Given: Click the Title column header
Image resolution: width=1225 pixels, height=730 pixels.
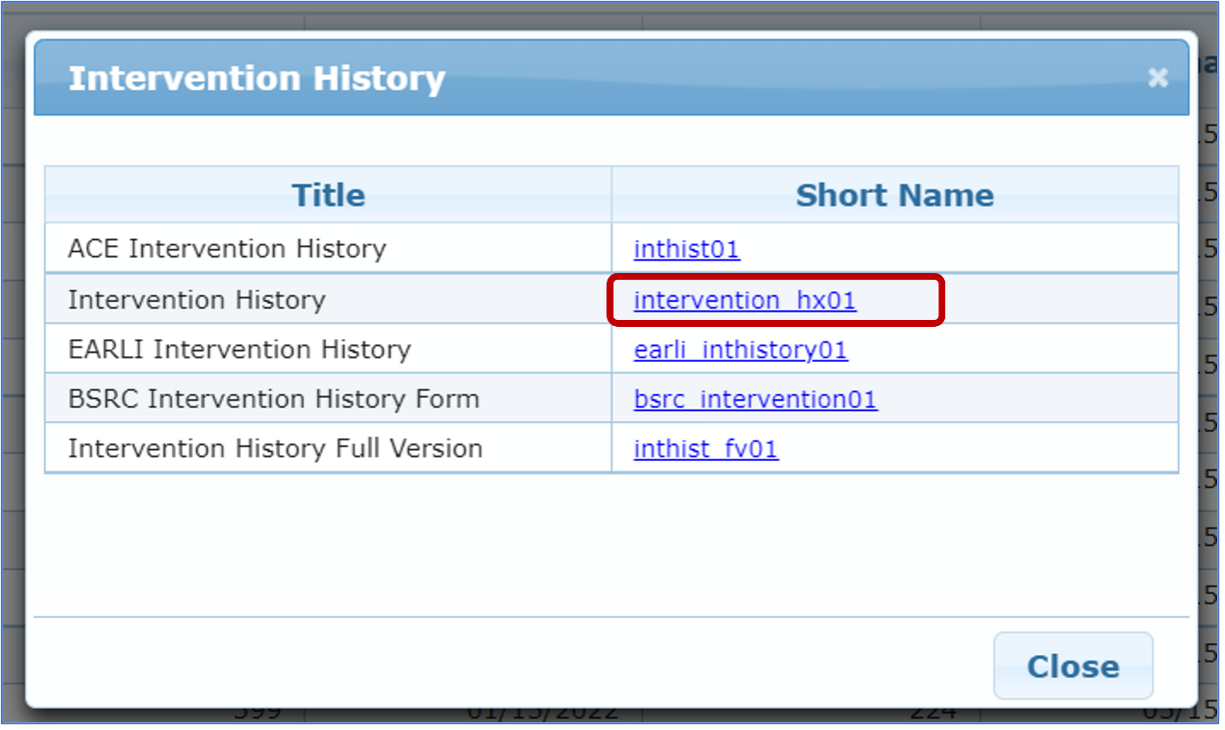Looking at the screenshot, I should coord(328,194).
